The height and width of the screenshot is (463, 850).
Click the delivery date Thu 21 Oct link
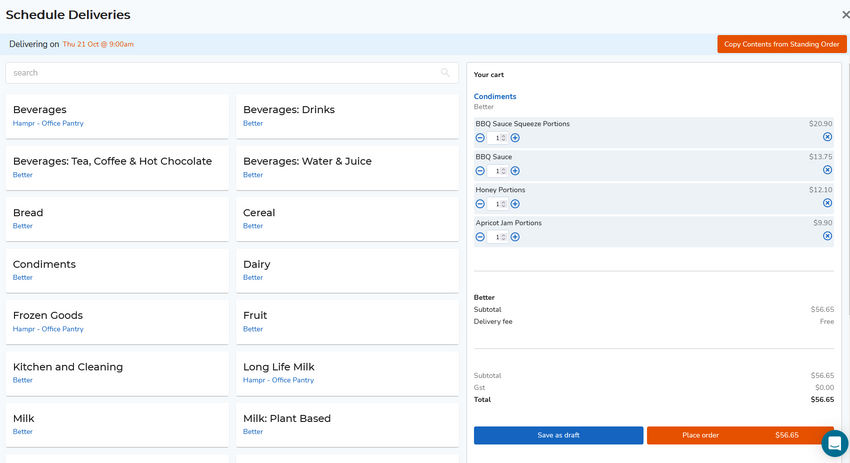[98, 45]
